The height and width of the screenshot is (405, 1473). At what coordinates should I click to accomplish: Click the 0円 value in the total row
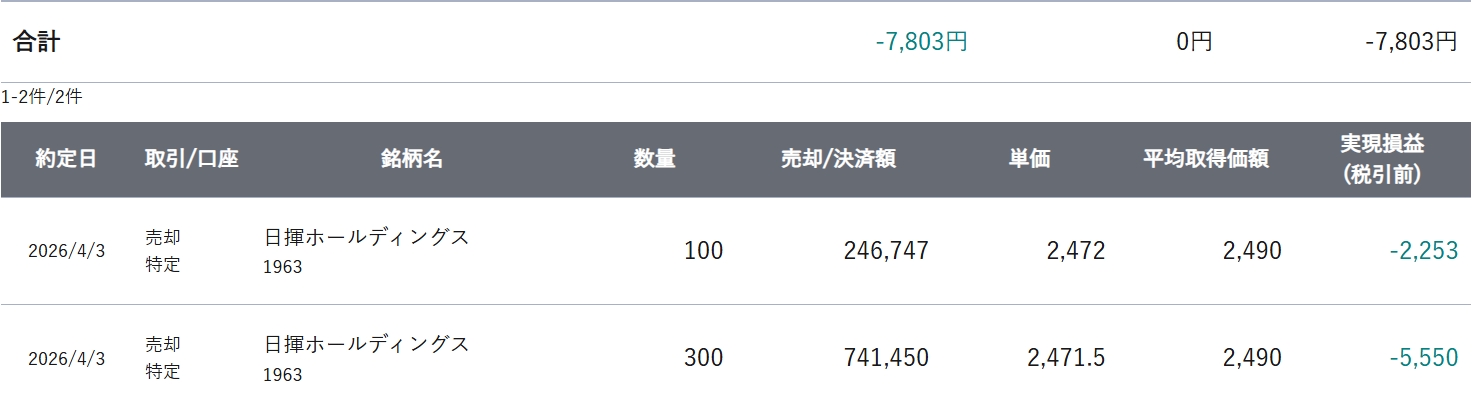tap(1194, 42)
